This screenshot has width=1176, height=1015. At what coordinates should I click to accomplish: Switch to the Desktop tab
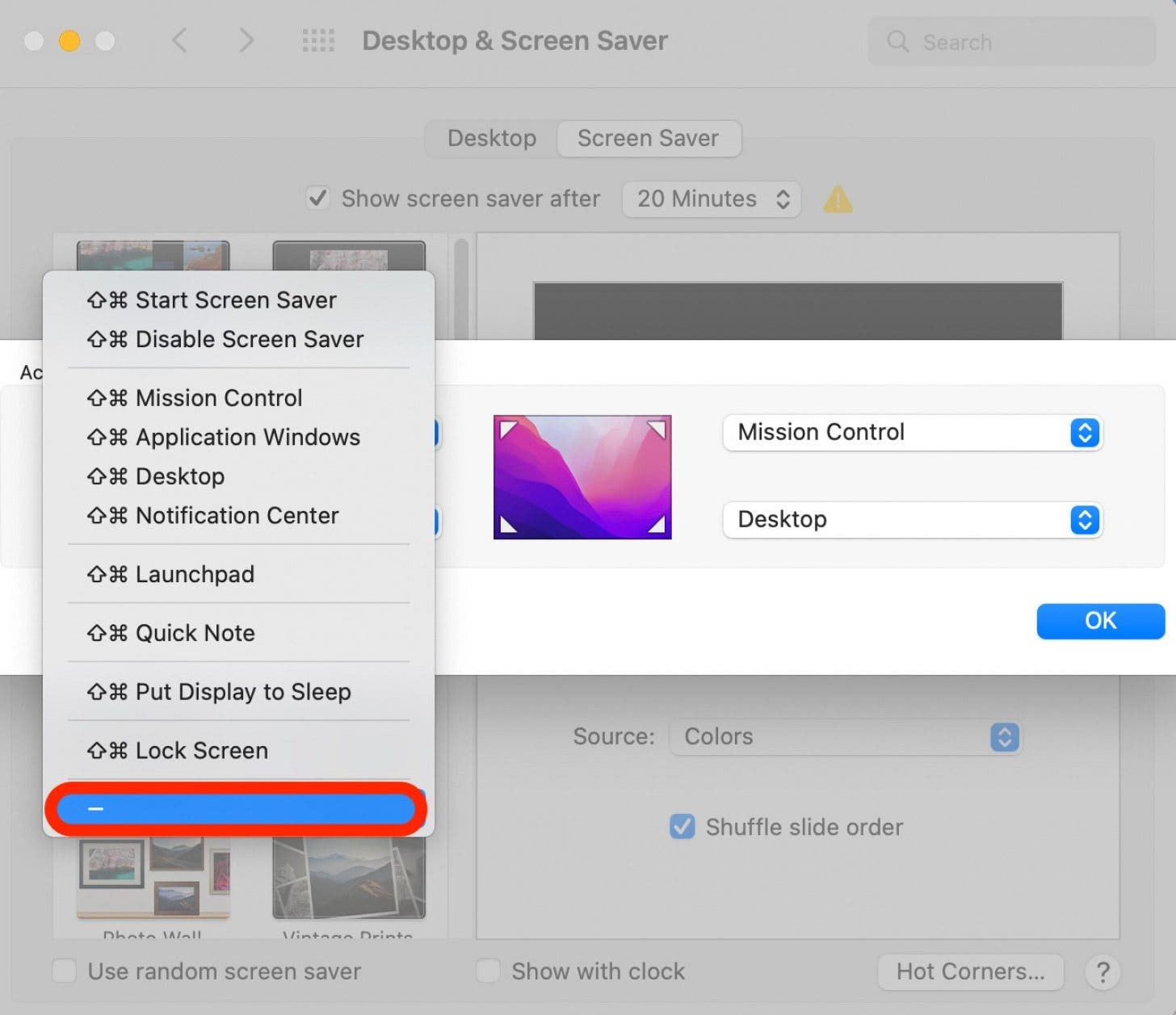tap(490, 138)
